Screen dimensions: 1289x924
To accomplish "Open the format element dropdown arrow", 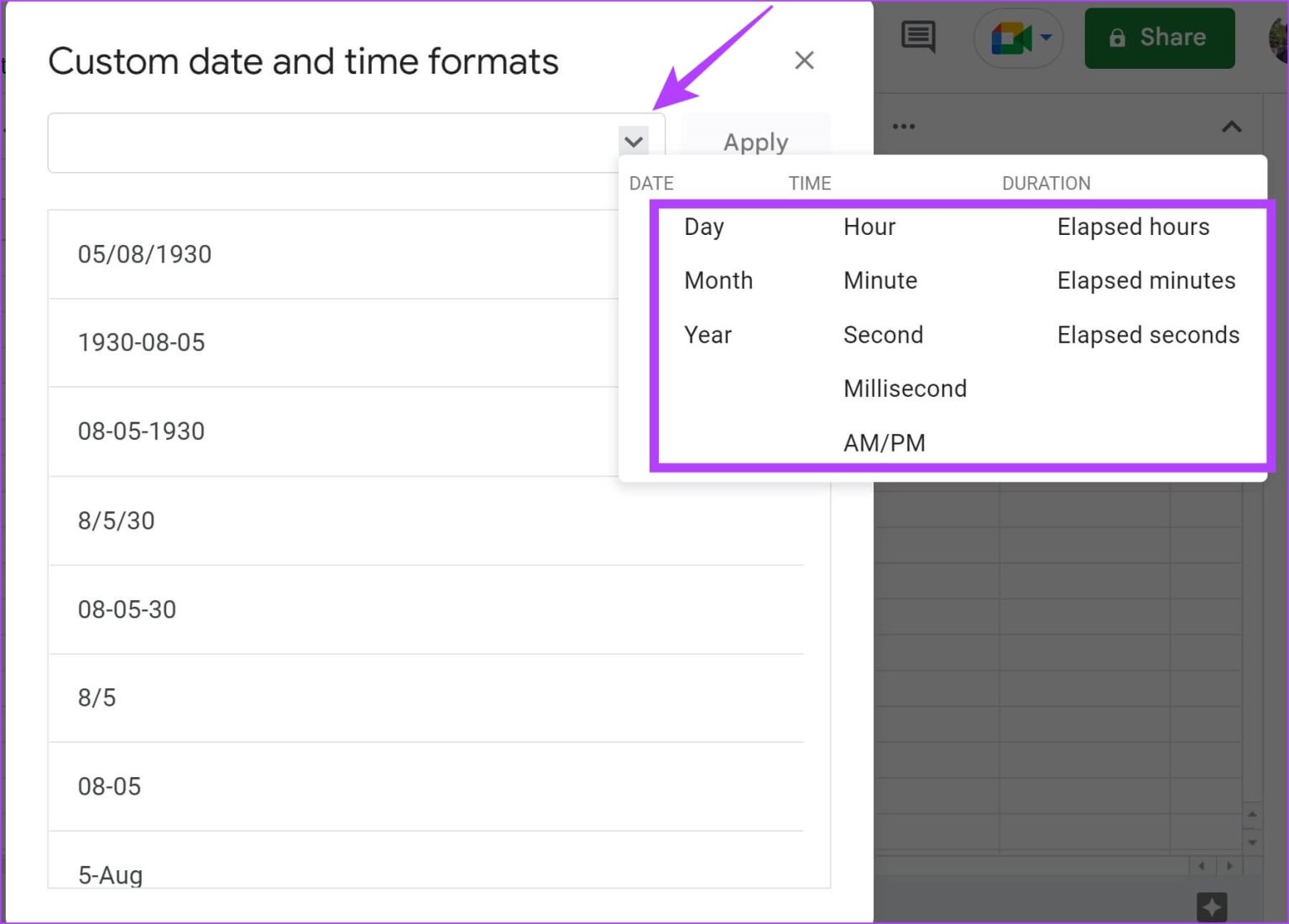I will pyautogui.click(x=634, y=142).
